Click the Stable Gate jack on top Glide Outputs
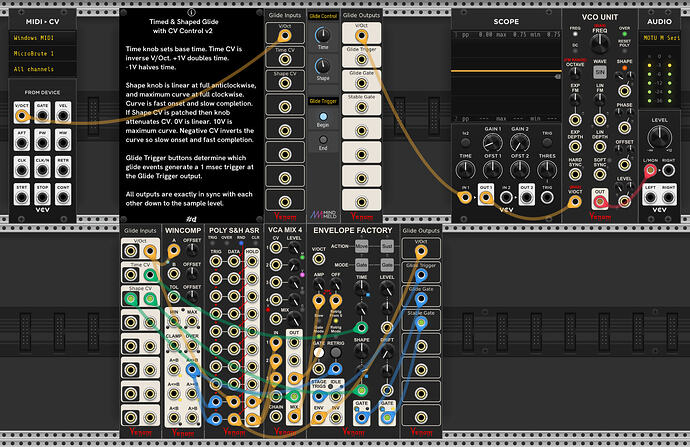Viewport: 690px width, 447px height. tap(361, 107)
